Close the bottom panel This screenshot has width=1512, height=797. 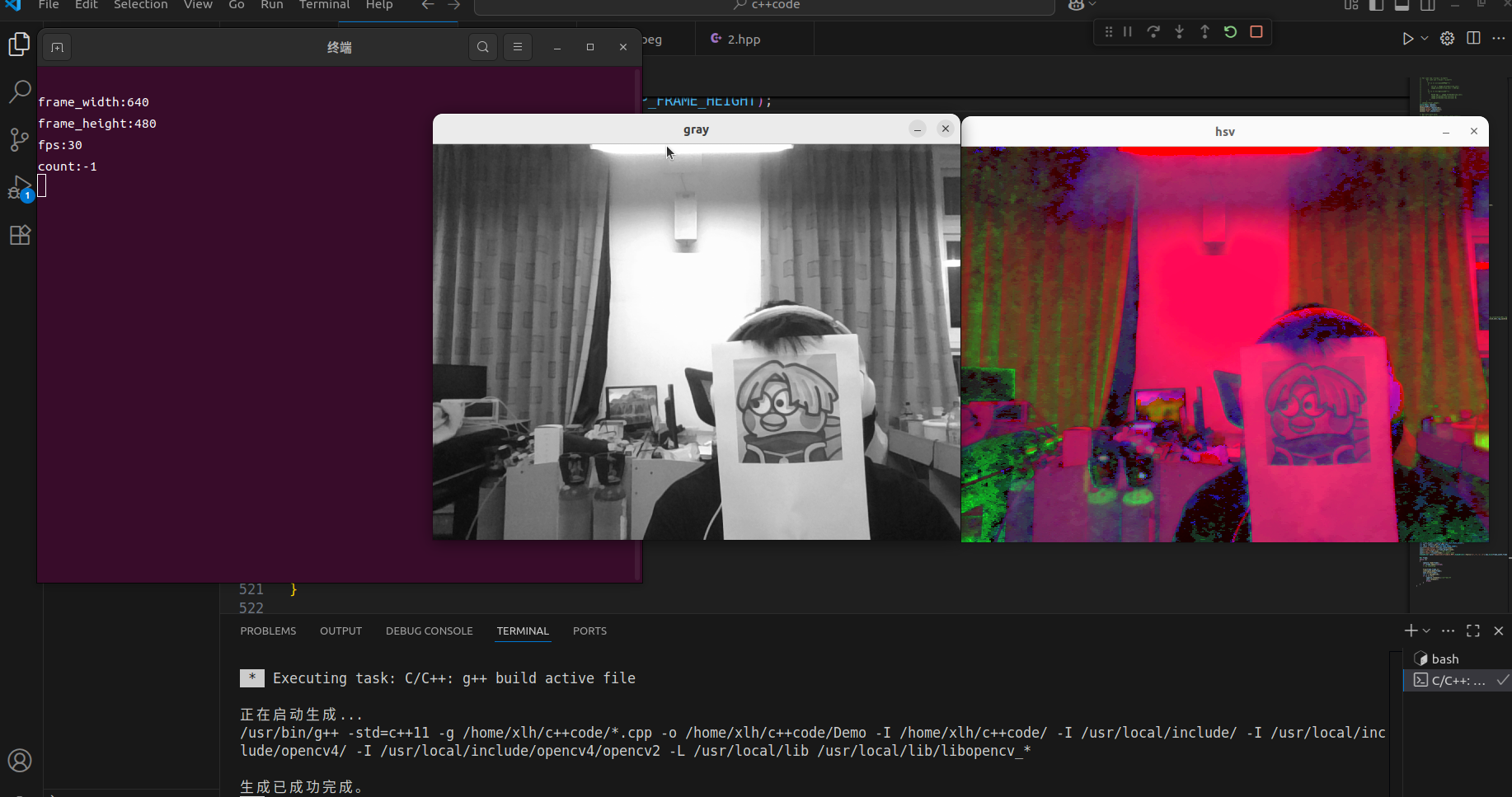click(x=1499, y=631)
